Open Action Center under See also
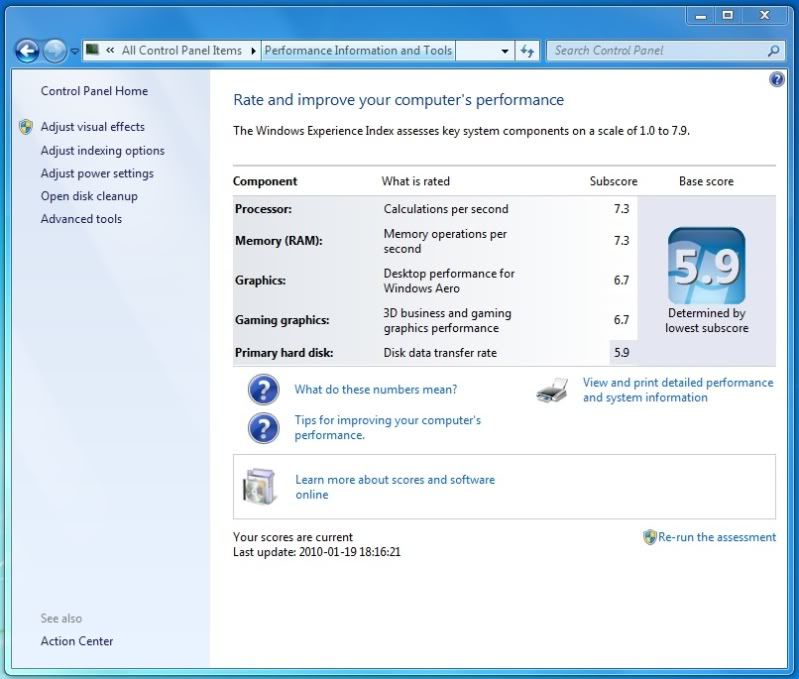The height and width of the screenshot is (679, 799). (x=77, y=641)
